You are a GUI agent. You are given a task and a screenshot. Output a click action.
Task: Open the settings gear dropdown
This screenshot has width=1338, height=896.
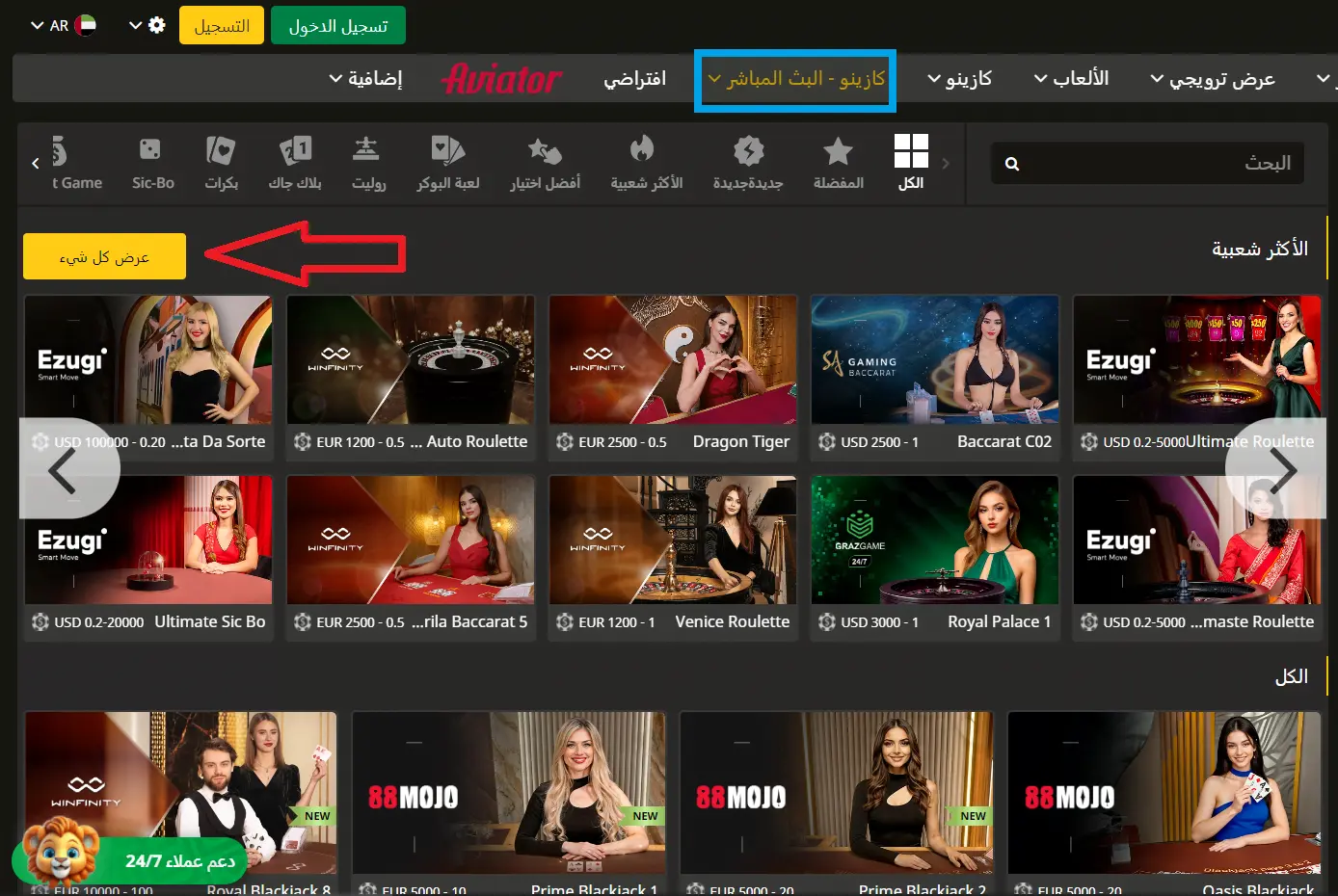click(x=147, y=25)
